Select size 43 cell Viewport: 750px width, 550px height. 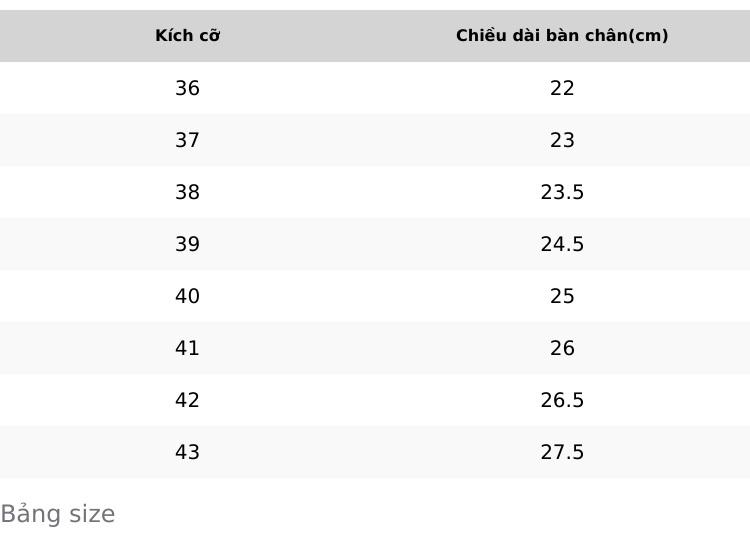188,452
